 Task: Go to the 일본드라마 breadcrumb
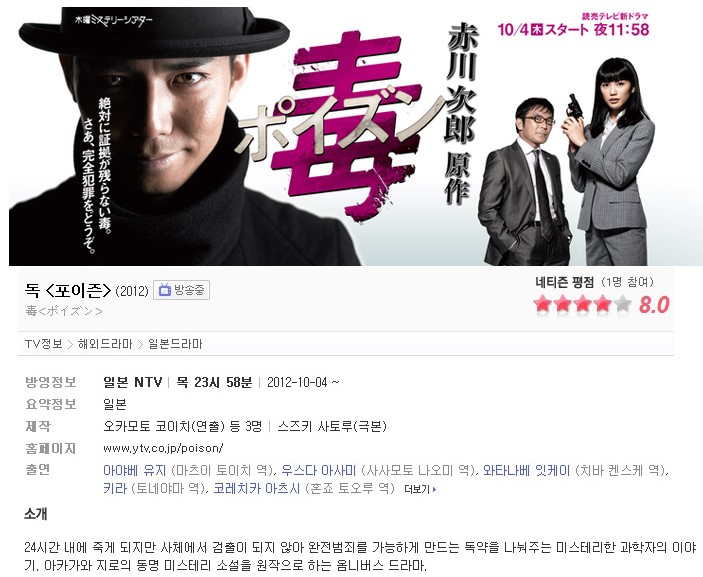tap(175, 344)
